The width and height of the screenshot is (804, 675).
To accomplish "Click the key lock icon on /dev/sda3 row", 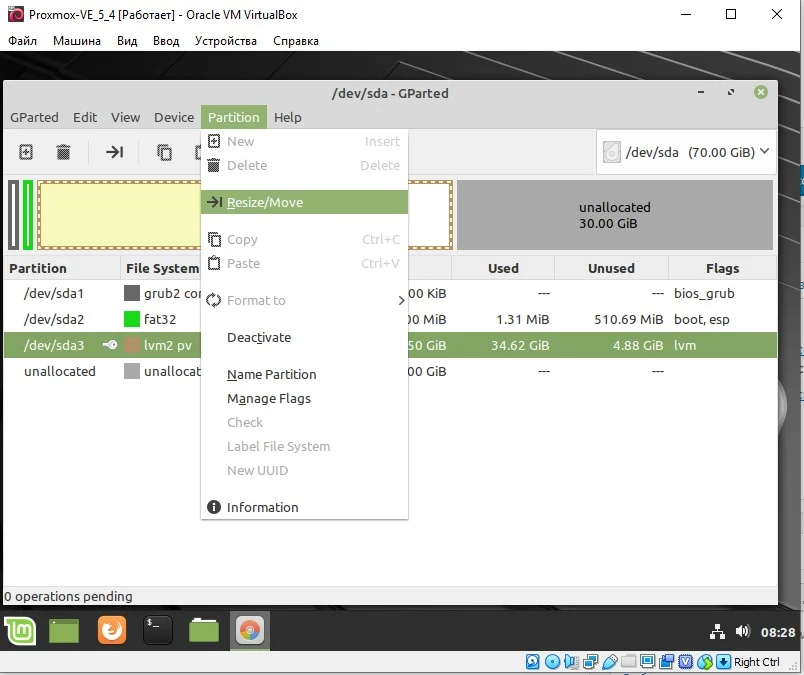I will 110,345.
